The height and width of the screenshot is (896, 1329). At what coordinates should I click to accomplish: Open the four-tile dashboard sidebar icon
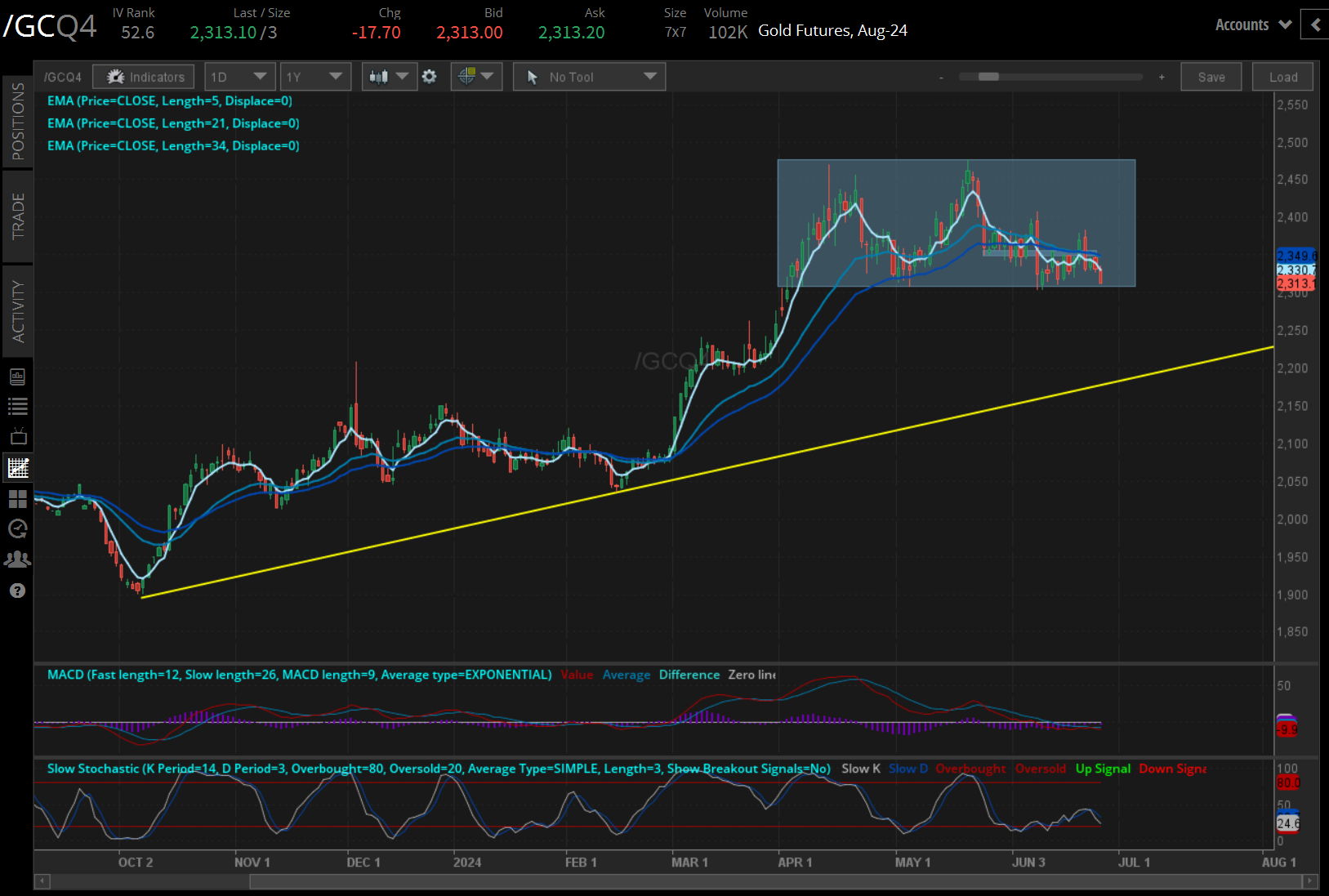(17, 498)
